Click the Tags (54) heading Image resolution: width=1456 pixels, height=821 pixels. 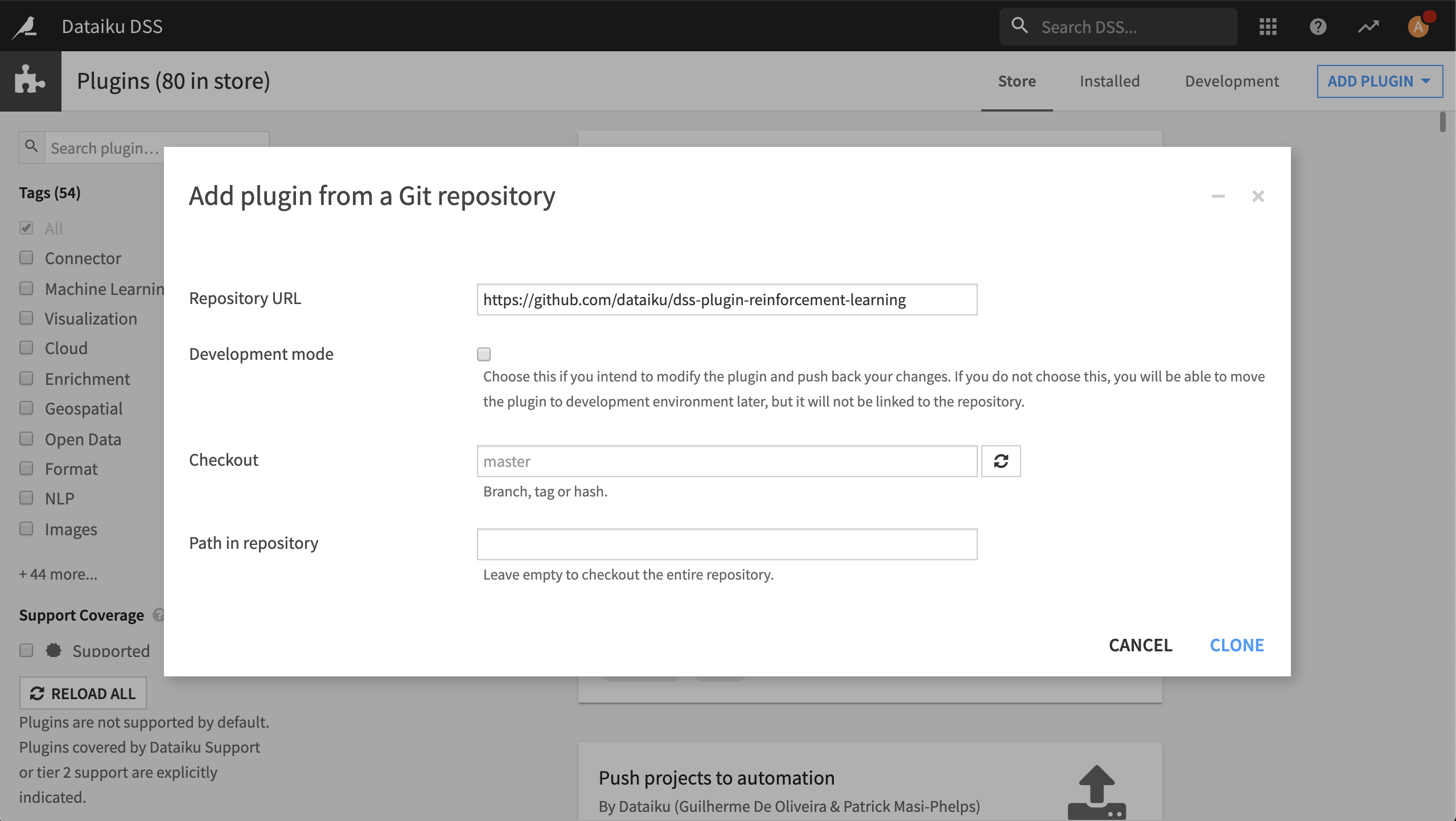(x=50, y=192)
